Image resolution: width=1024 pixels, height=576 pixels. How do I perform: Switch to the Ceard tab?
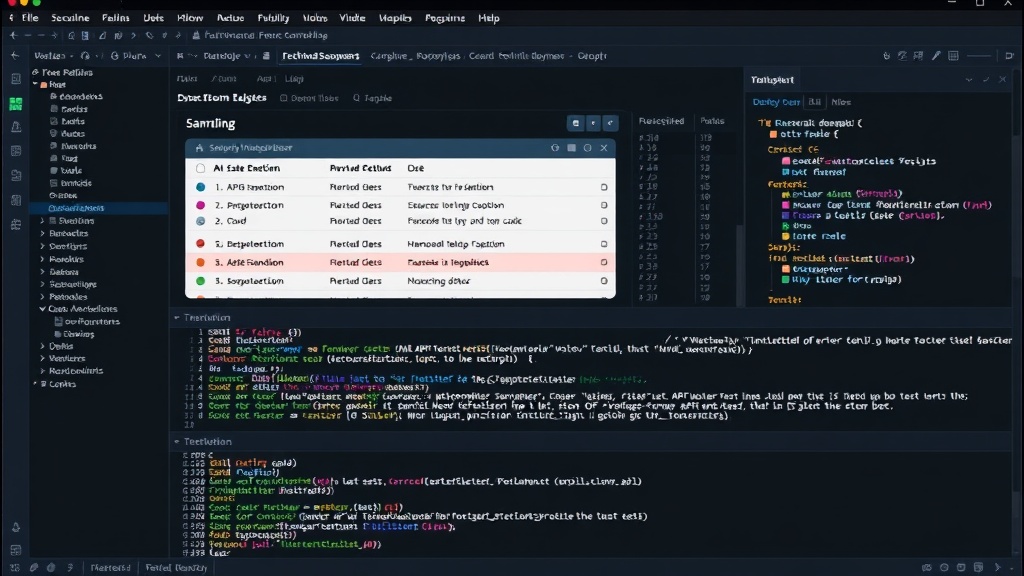click(x=481, y=56)
